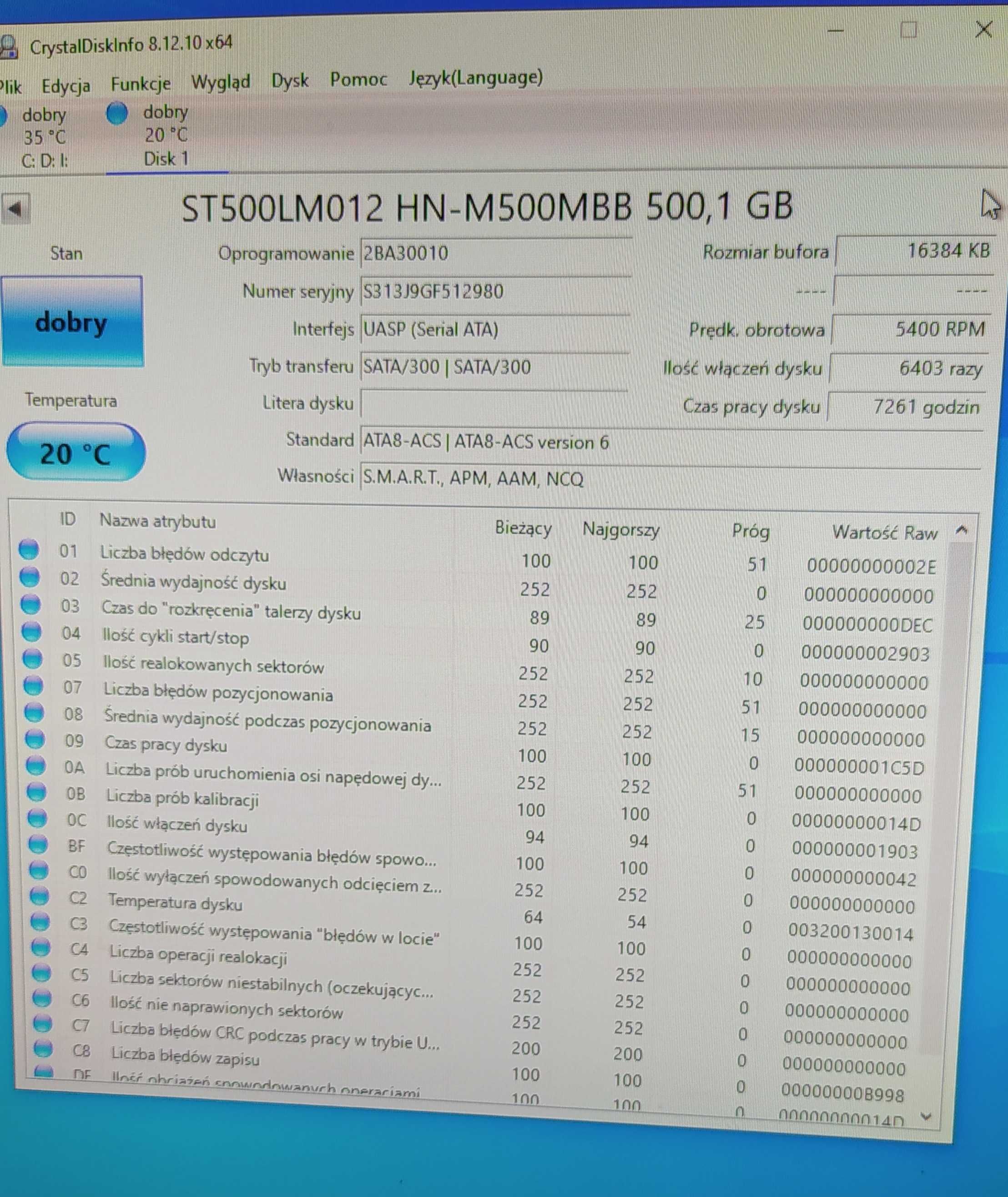Click the 5400 RPM rotation speed field
This screenshot has height=1197, width=1008.
911,330
